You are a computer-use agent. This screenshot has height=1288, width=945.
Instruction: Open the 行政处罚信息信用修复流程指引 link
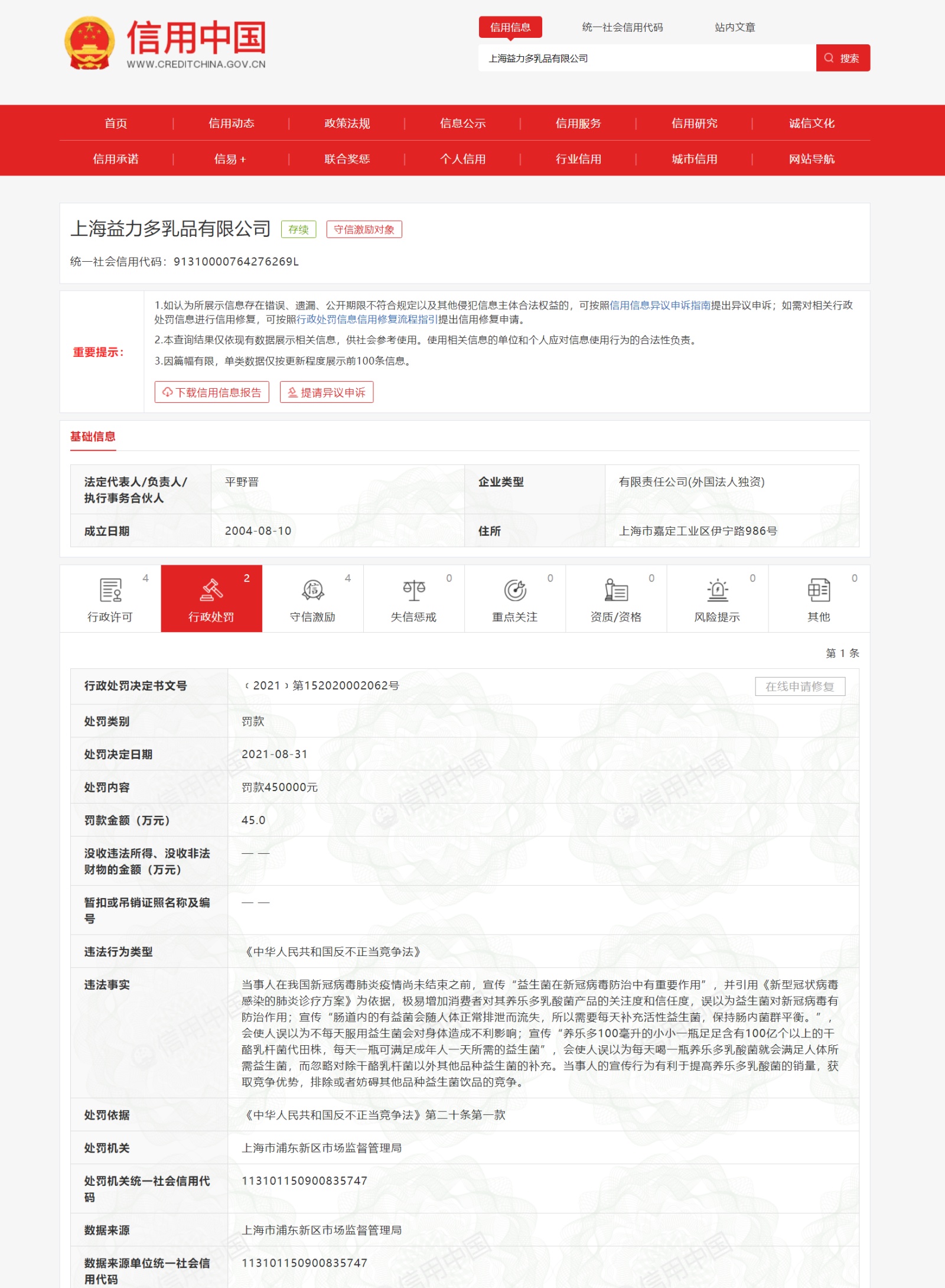[367, 320]
